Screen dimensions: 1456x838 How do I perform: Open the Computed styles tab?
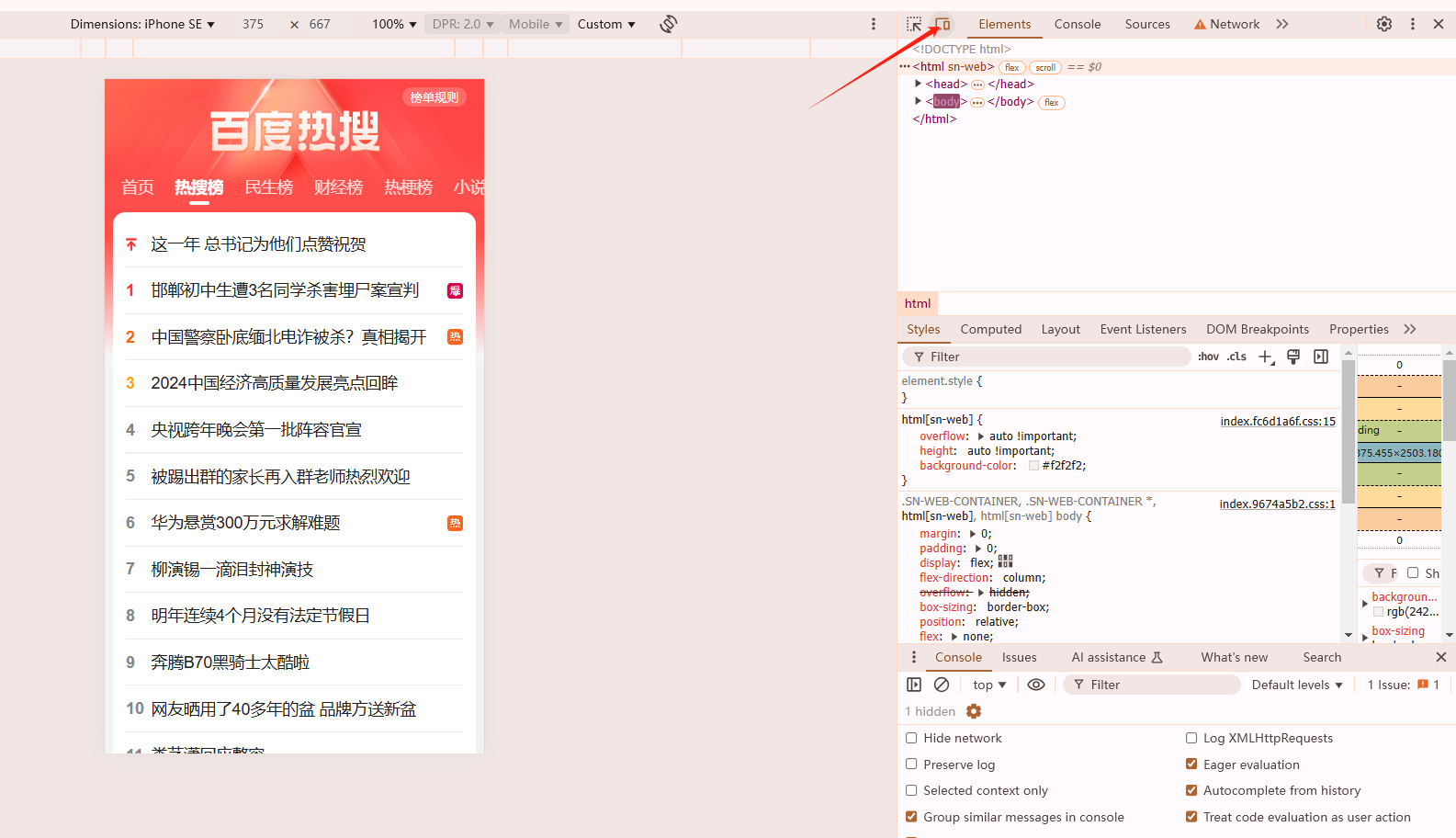[x=990, y=329]
